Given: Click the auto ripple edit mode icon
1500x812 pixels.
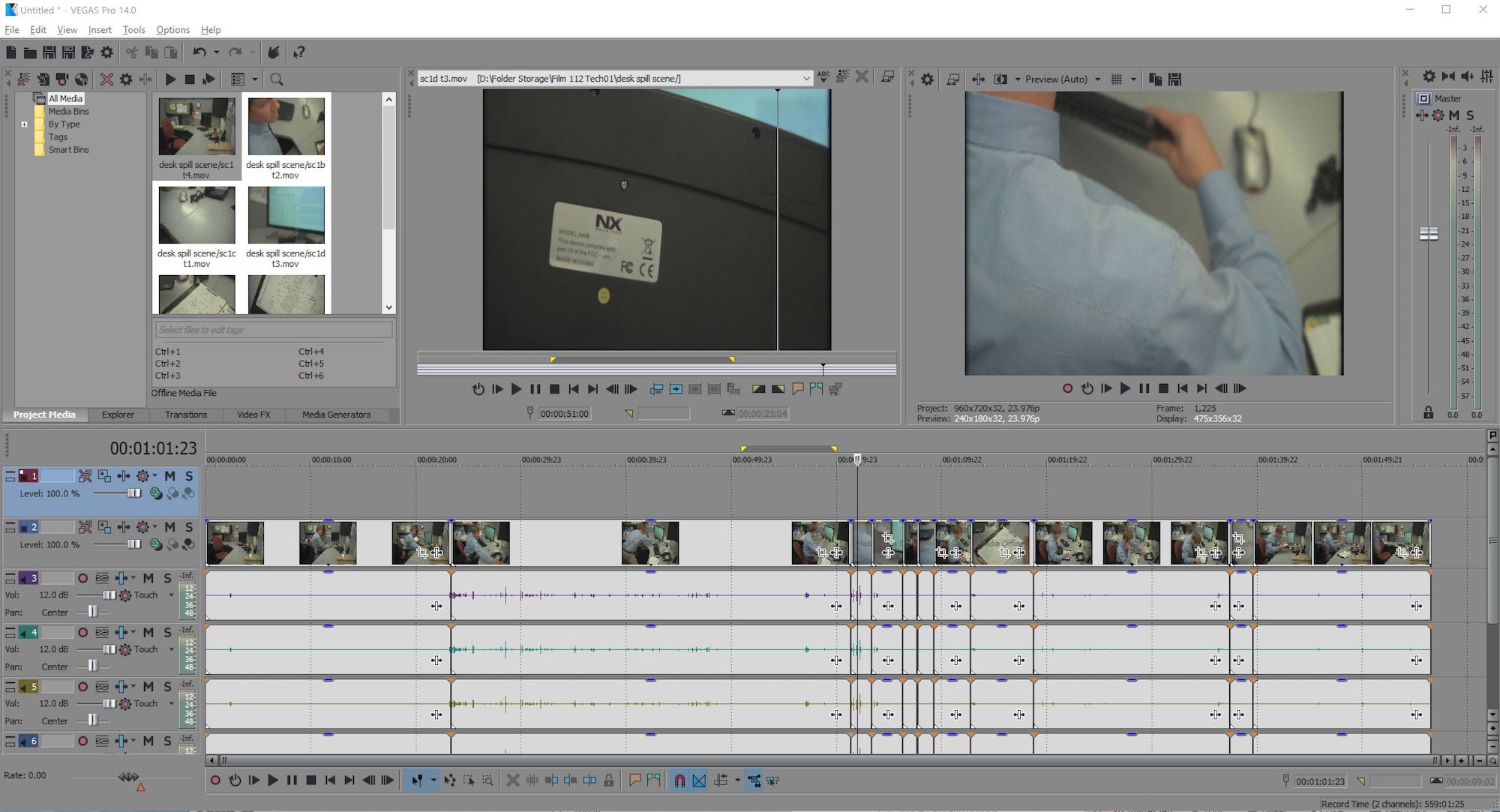Looking at the screenshot, I should pyautogui.click(x=718, y=780).
